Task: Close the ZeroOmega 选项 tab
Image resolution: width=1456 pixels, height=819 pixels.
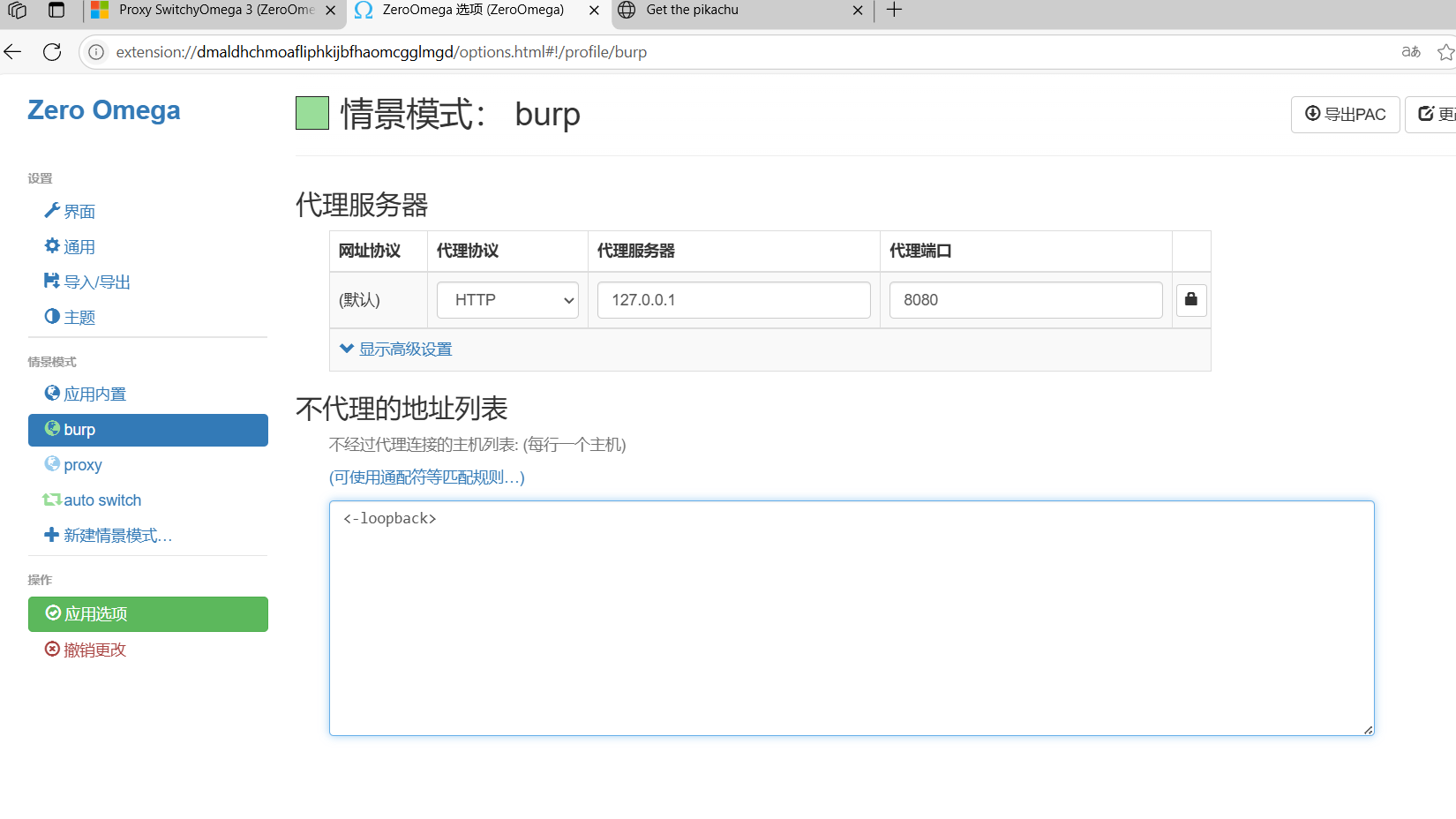Action: [x=594, y=11]
